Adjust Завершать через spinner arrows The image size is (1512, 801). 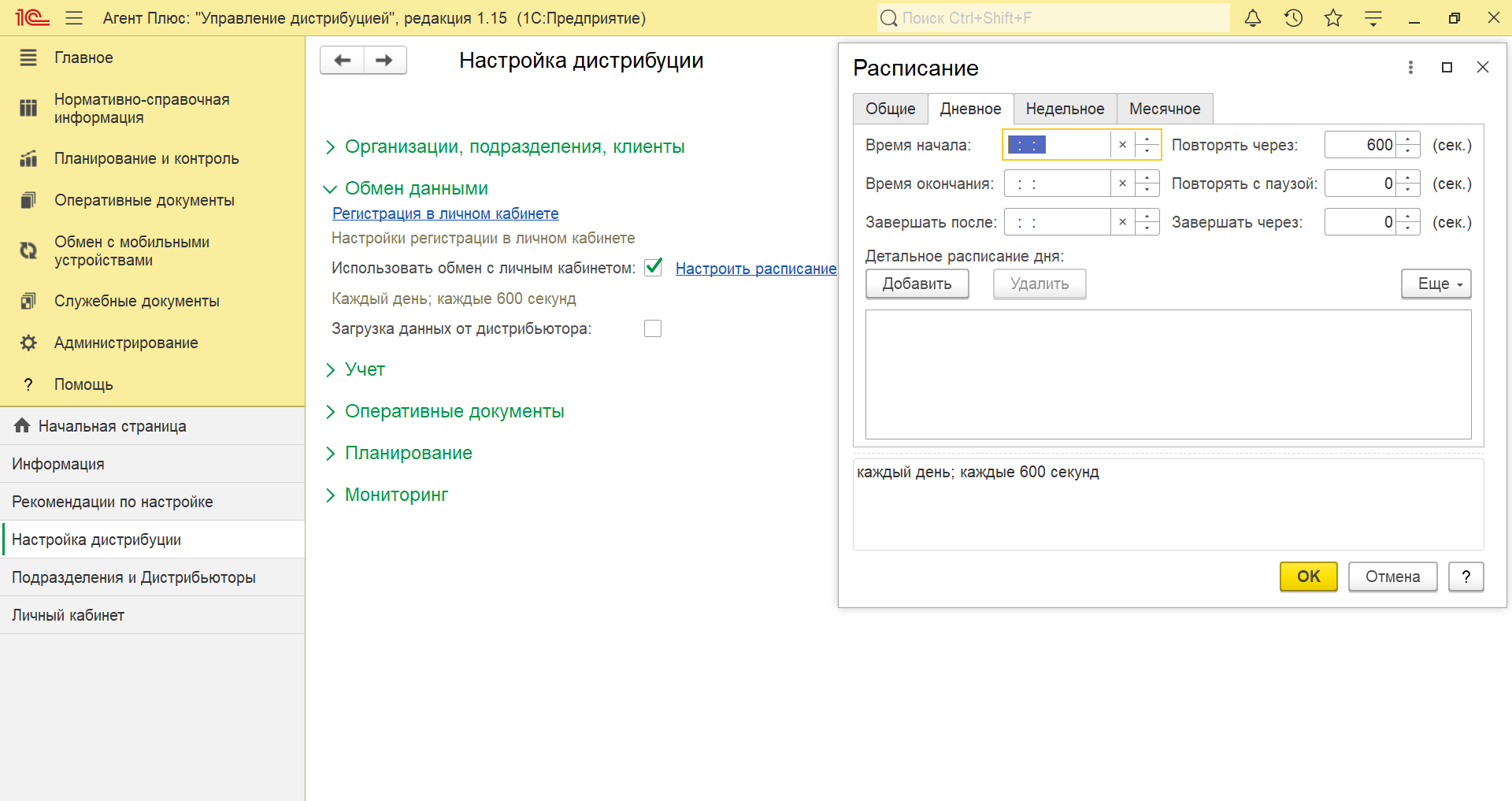[x=1408, y=222]
